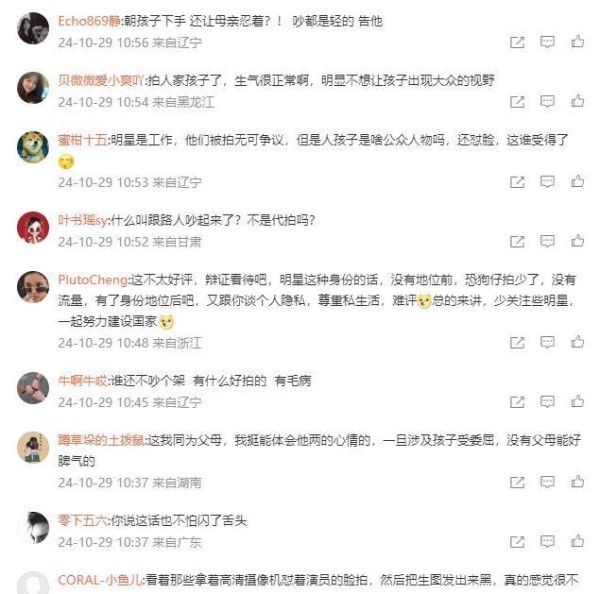600x594 pixels.
Task: Open 叶书瑶sy's red avatar thumbnail
Action: [33, 227]
